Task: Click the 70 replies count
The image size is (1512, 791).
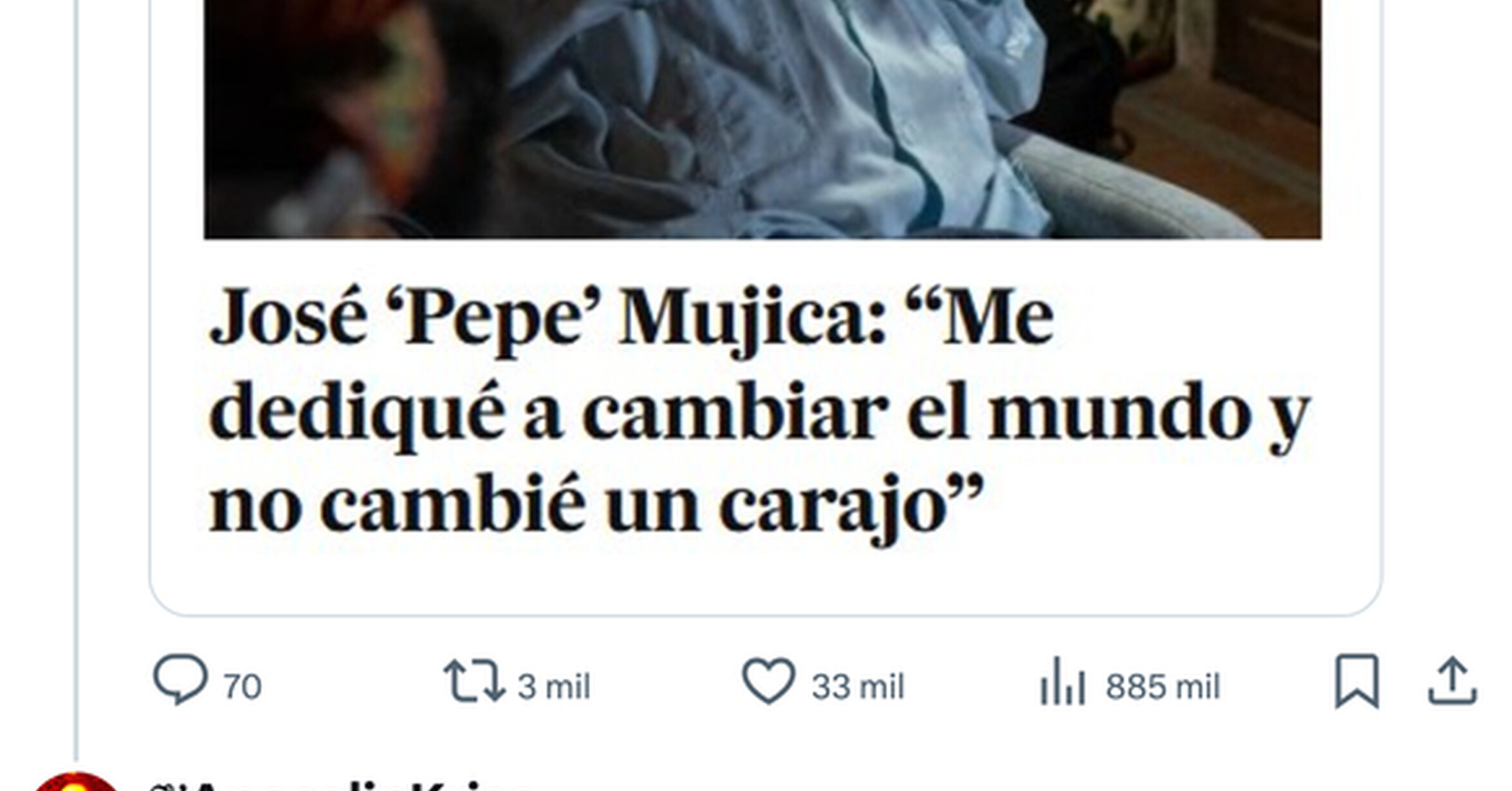Action: pyautogui.click(x=243, y=686)
